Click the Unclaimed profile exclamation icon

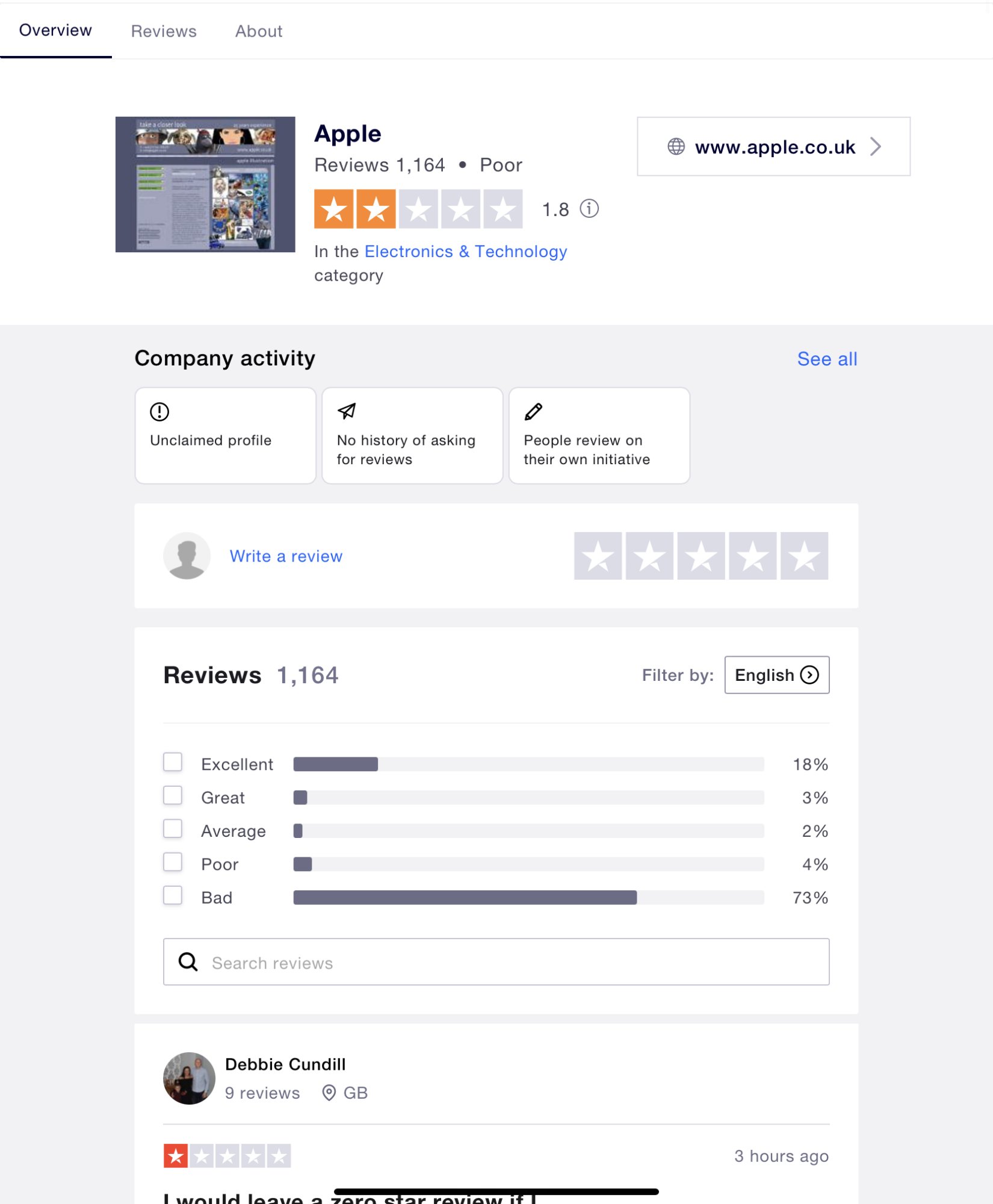159,412
